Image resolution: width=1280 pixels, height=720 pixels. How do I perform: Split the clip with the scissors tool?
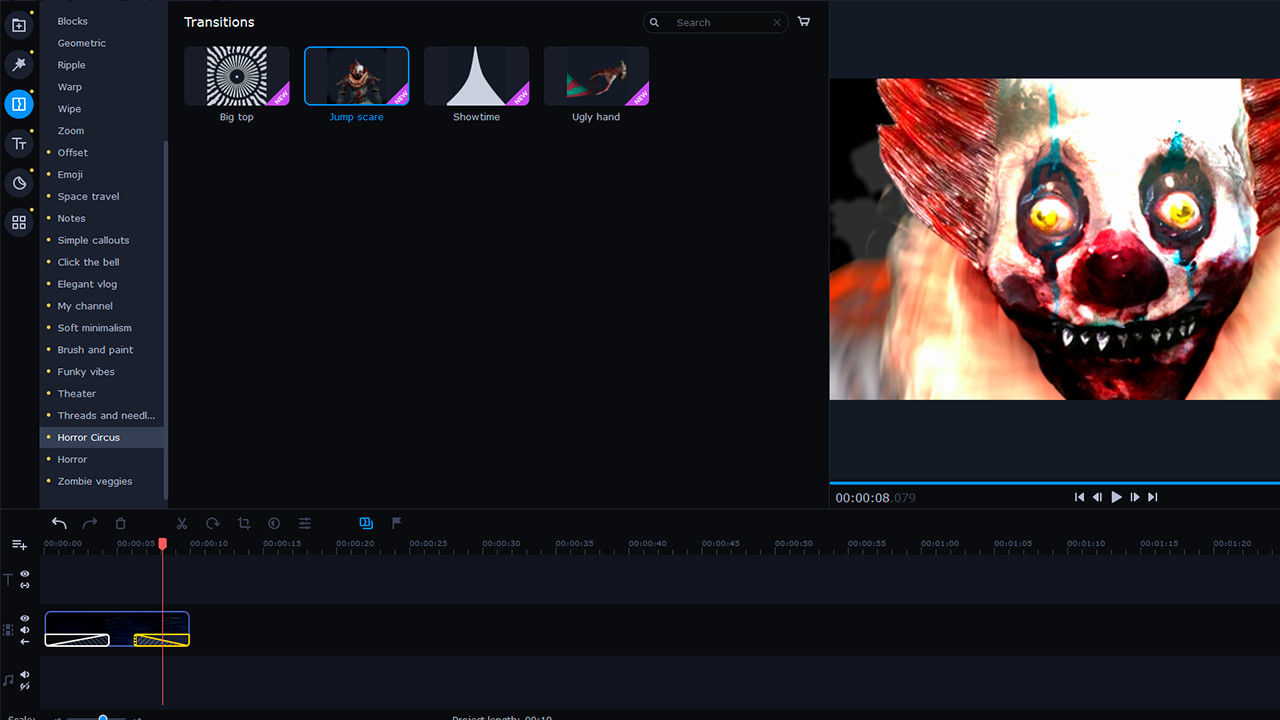point(182,523)
